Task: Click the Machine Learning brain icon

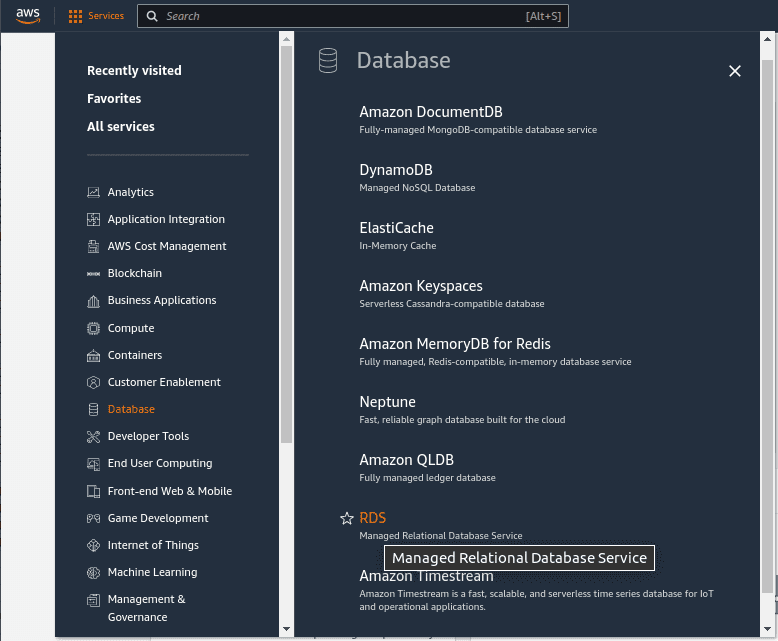Action: pos(93,573)
